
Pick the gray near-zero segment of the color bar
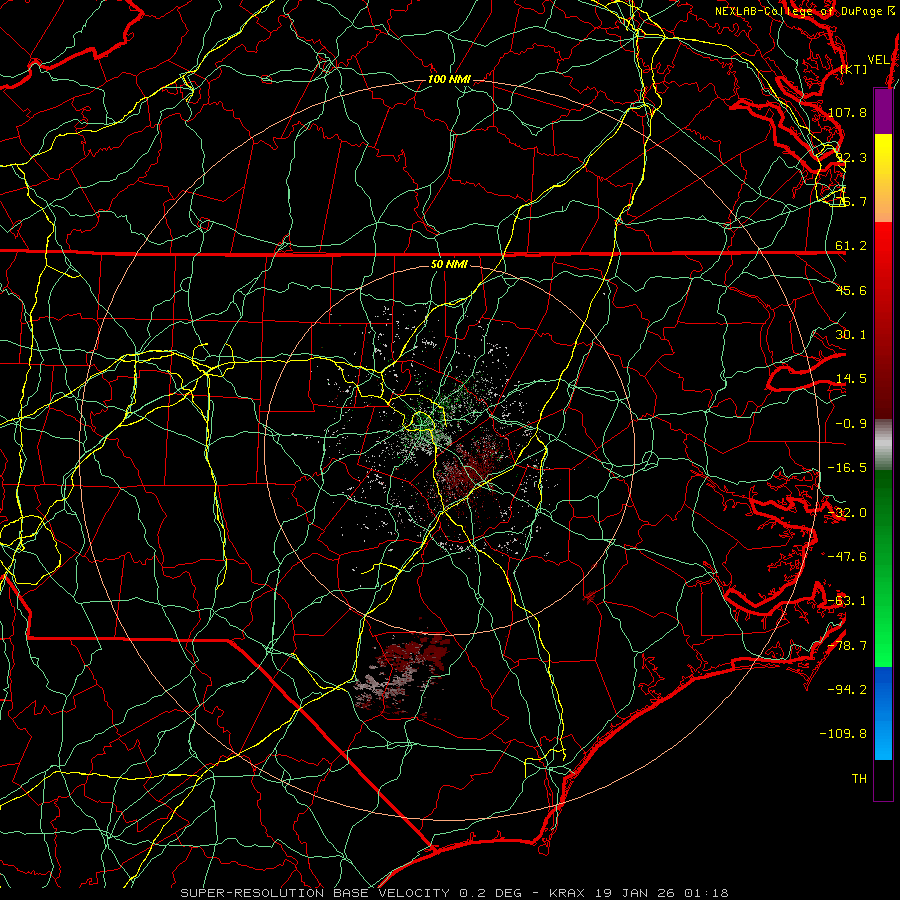[883, 443]
